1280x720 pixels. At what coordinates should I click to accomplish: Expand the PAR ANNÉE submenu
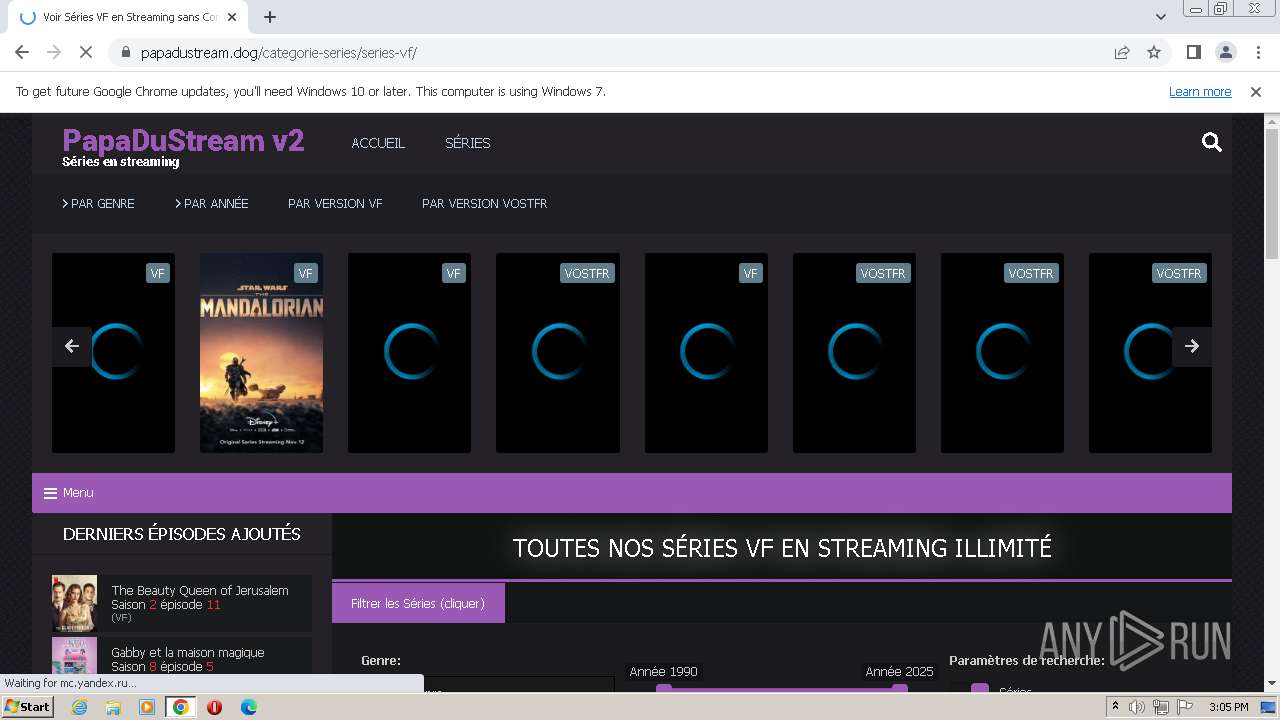pyautogui.click(x=212, y=203)
